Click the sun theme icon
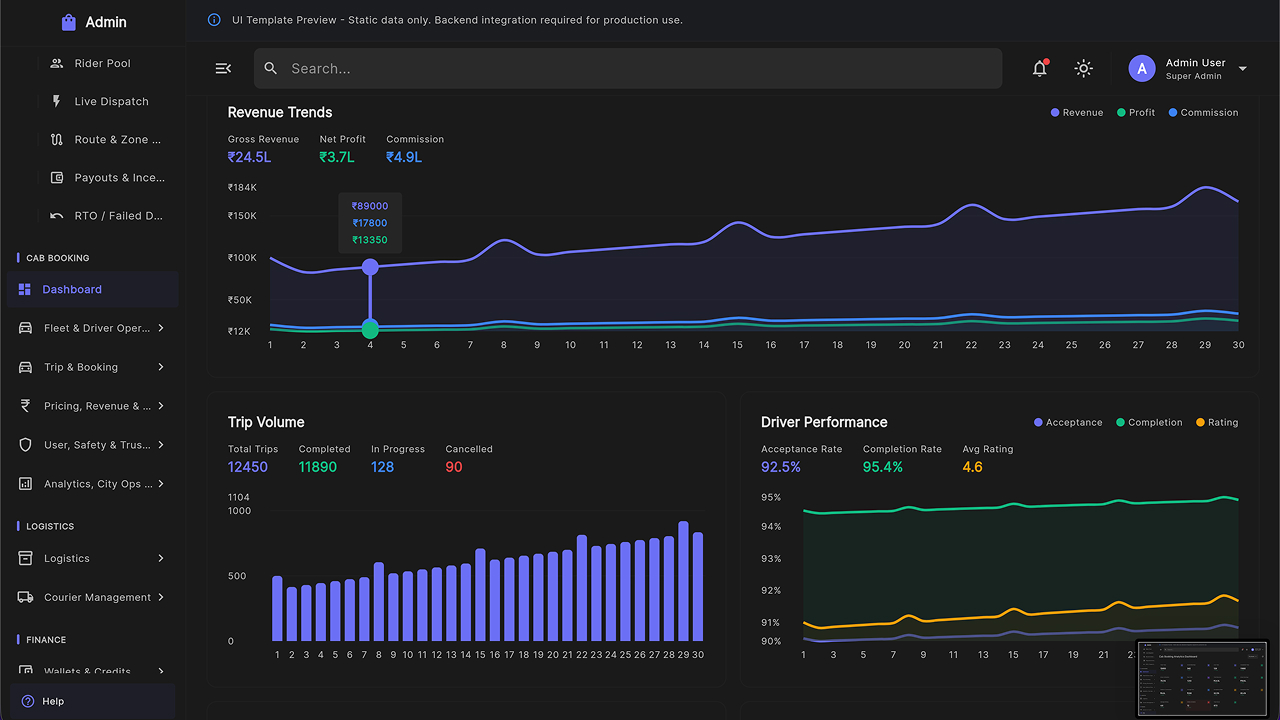This screenshot has height=720, width=1280. click(1083, 68)
